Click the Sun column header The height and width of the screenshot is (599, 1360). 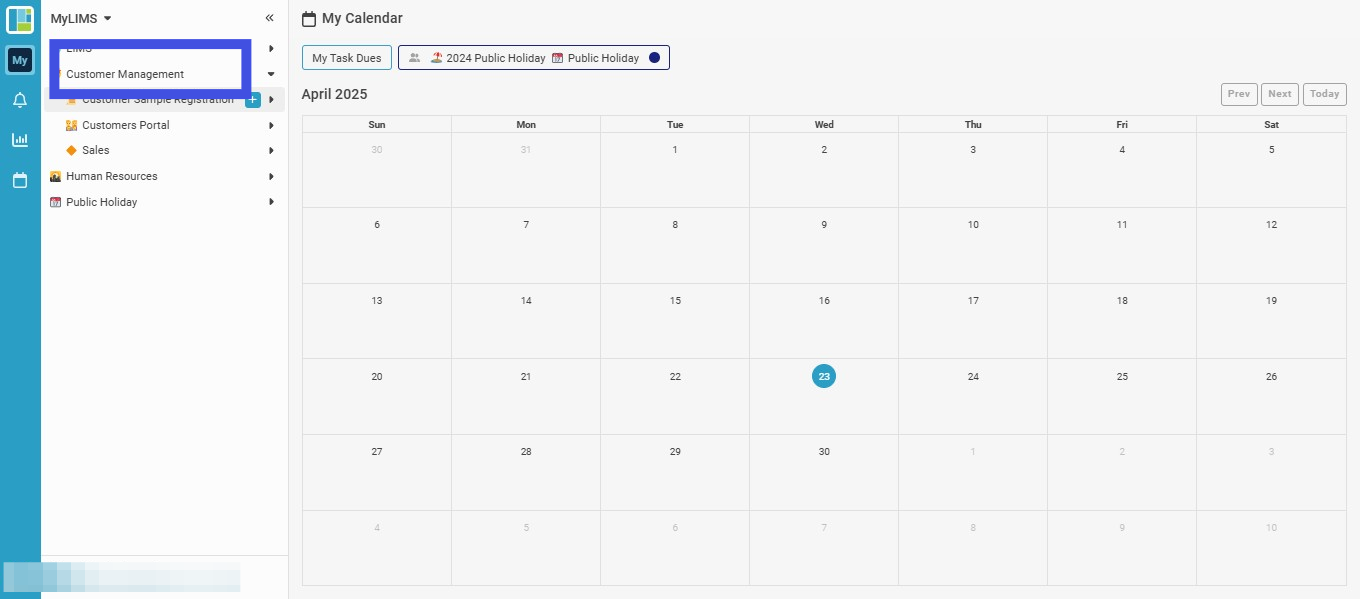coord(377,124)
